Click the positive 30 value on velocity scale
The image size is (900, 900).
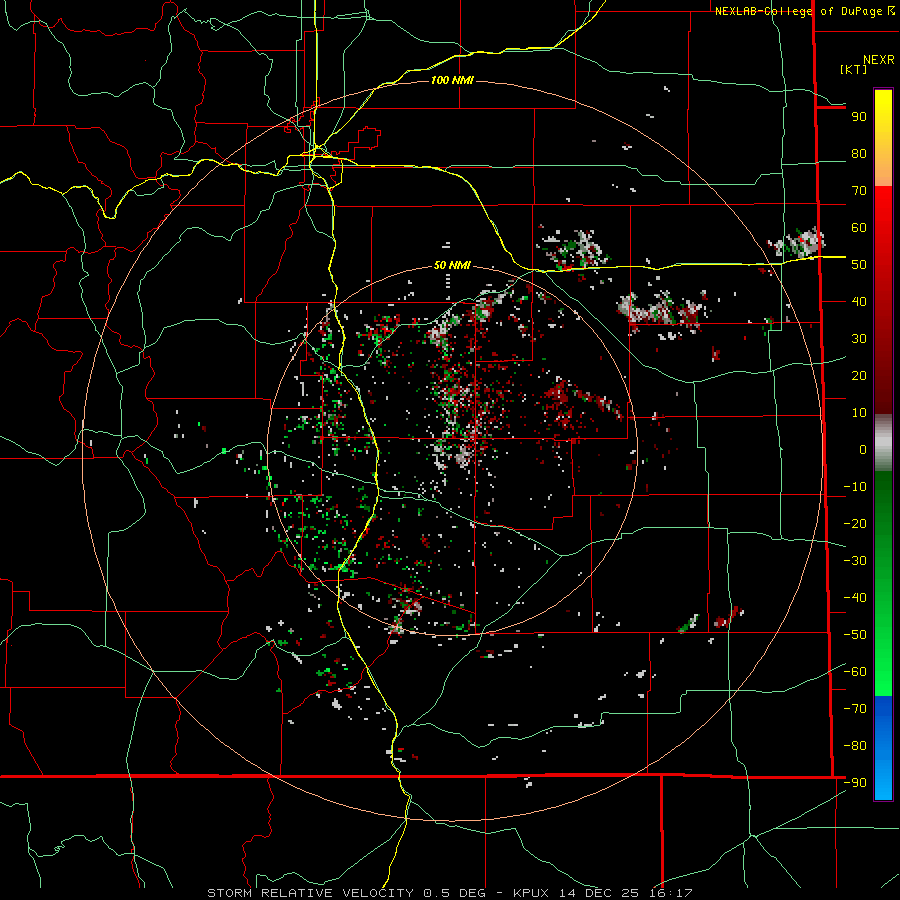coord(859,339)
